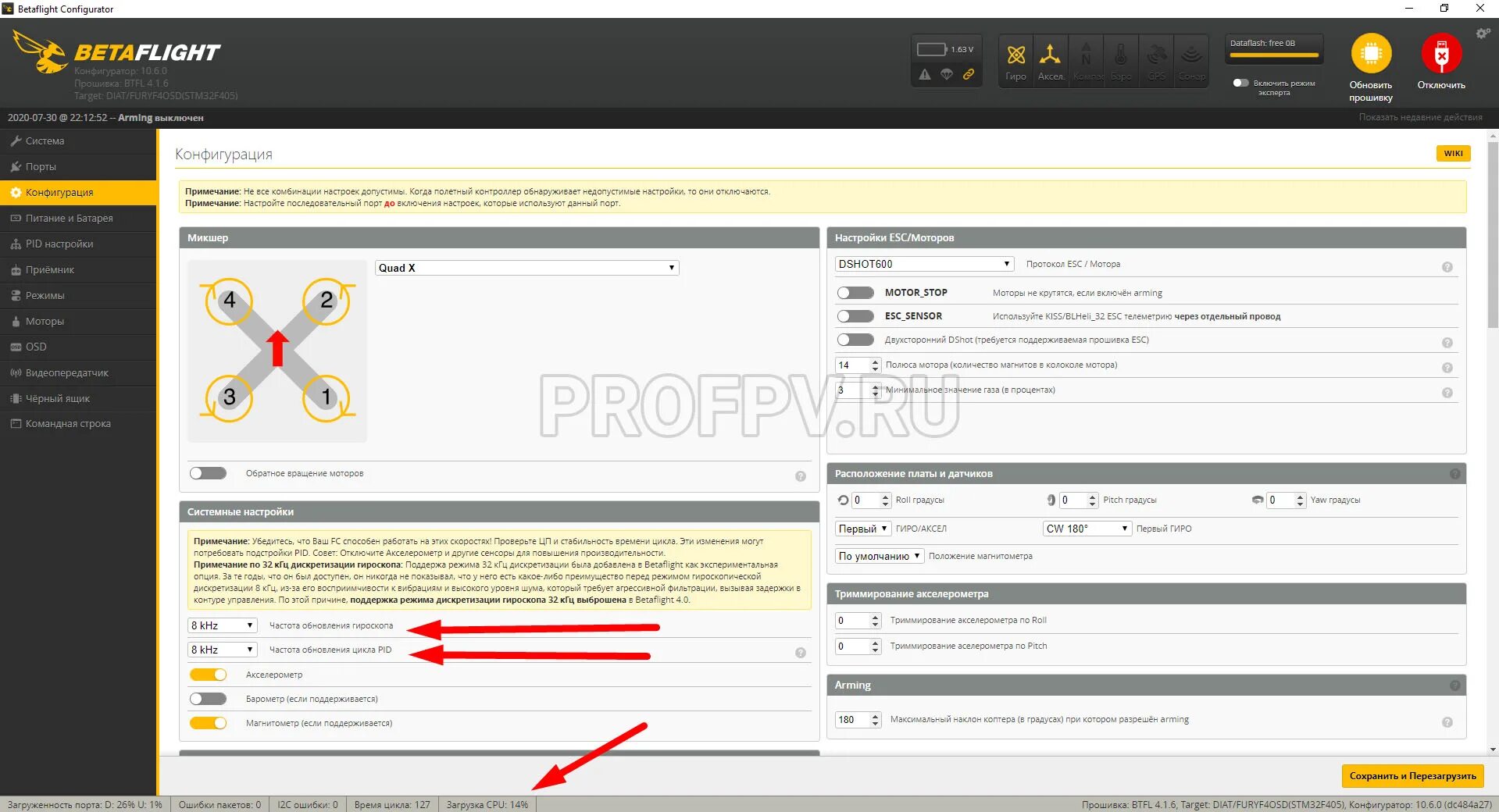Open the DSHOT600 ESC protocol dropdown

point(925,264)
